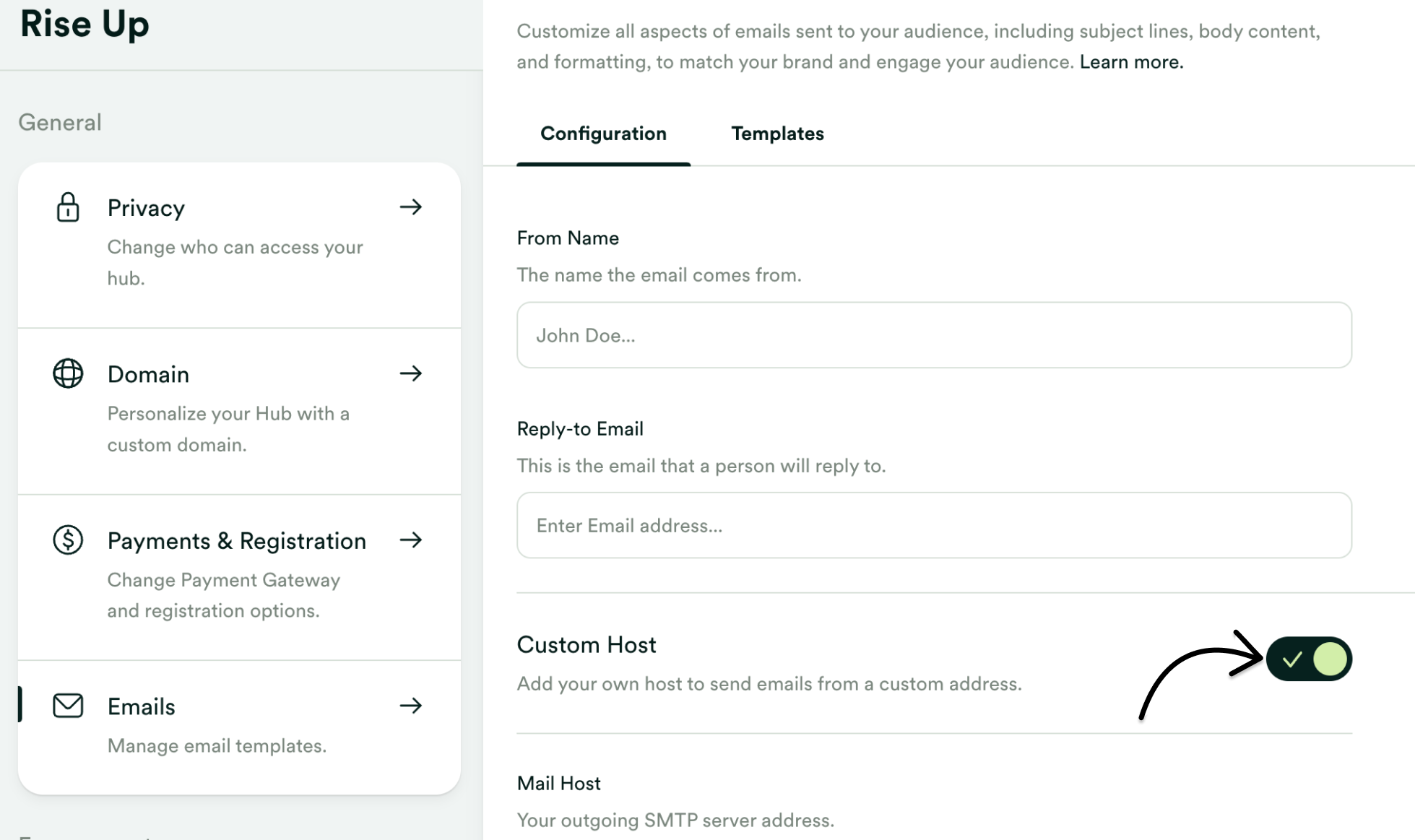Select the Payments dollar sign icon

68,540
